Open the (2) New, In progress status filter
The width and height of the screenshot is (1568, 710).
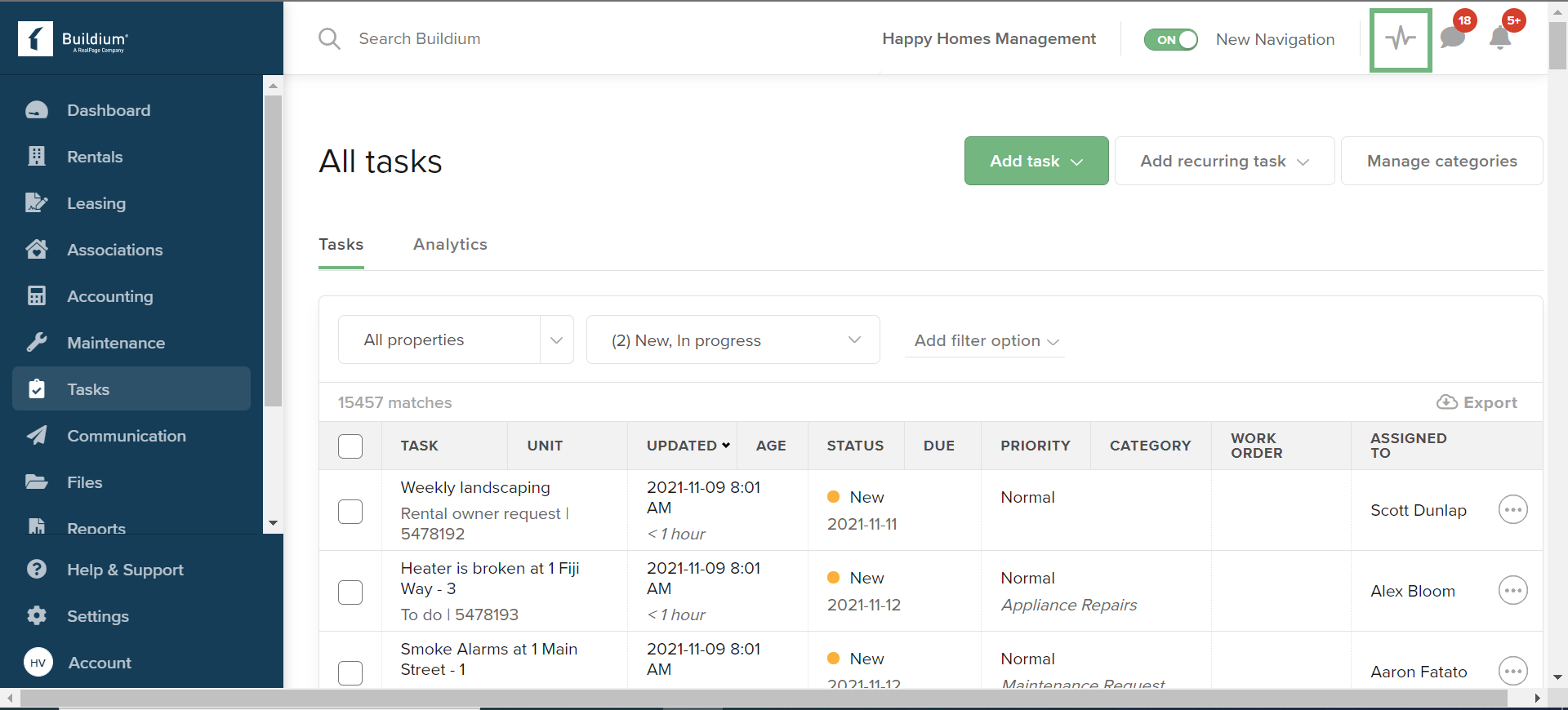733,339
